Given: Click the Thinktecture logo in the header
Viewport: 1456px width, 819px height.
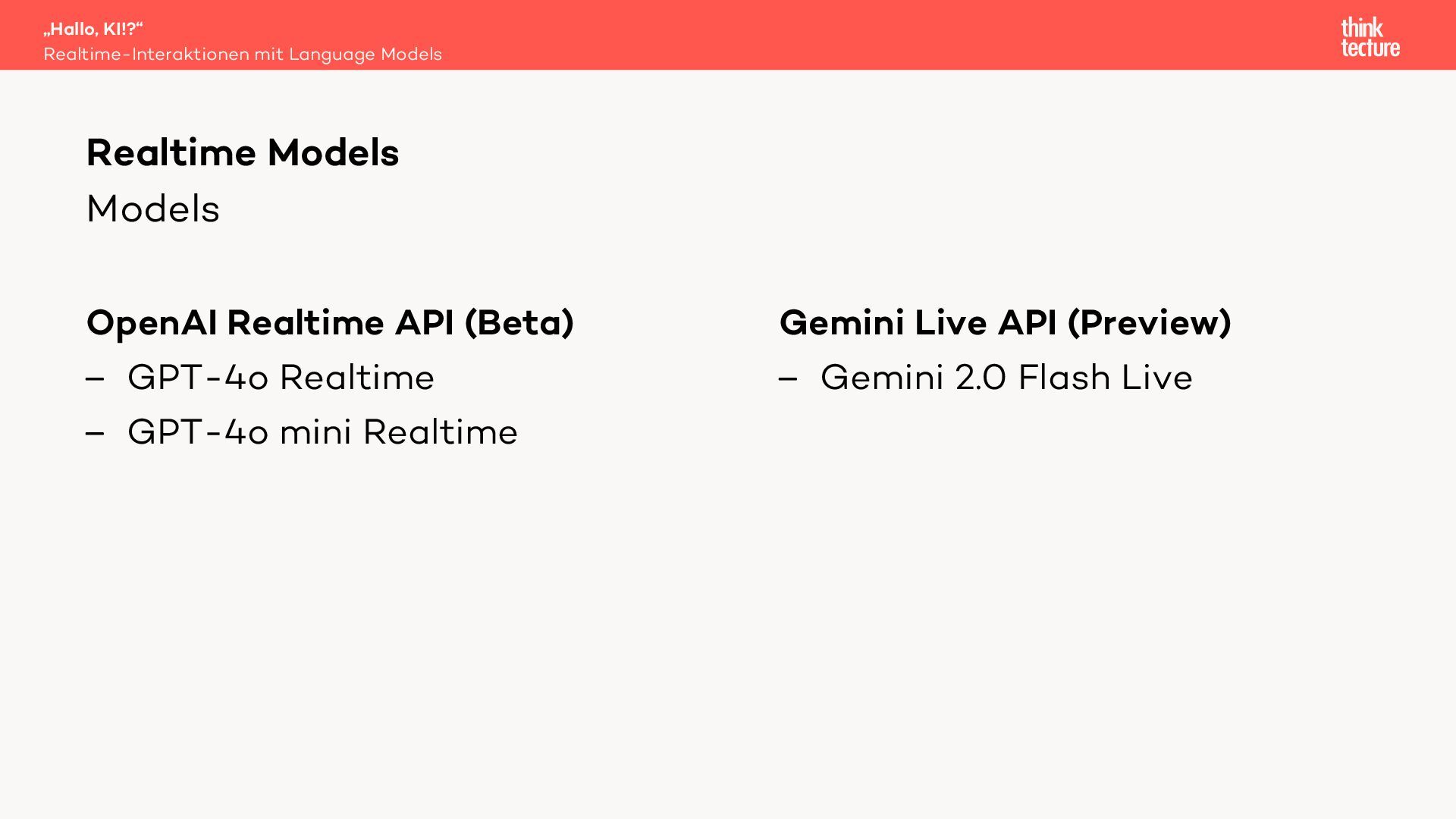Looking at the screenshot, I should pos(1370,37).
